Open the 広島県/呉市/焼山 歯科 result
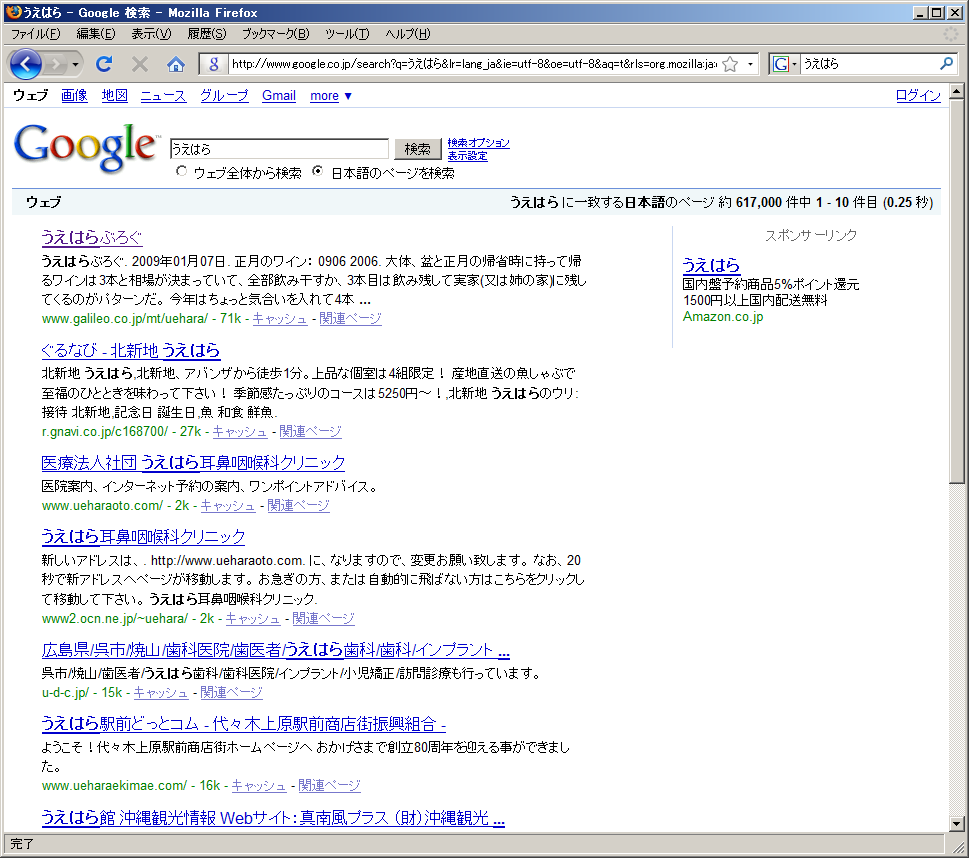This screenshot has height=858, width=969. [276, 650]
